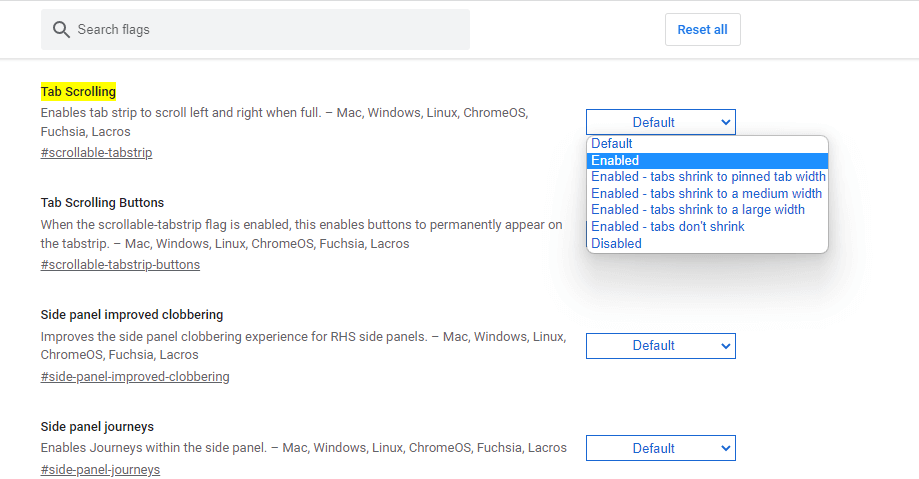Open the #scrollable-tabstrip anchor link
The height and width of the screenshot is (479, 919).
point(96,153)
